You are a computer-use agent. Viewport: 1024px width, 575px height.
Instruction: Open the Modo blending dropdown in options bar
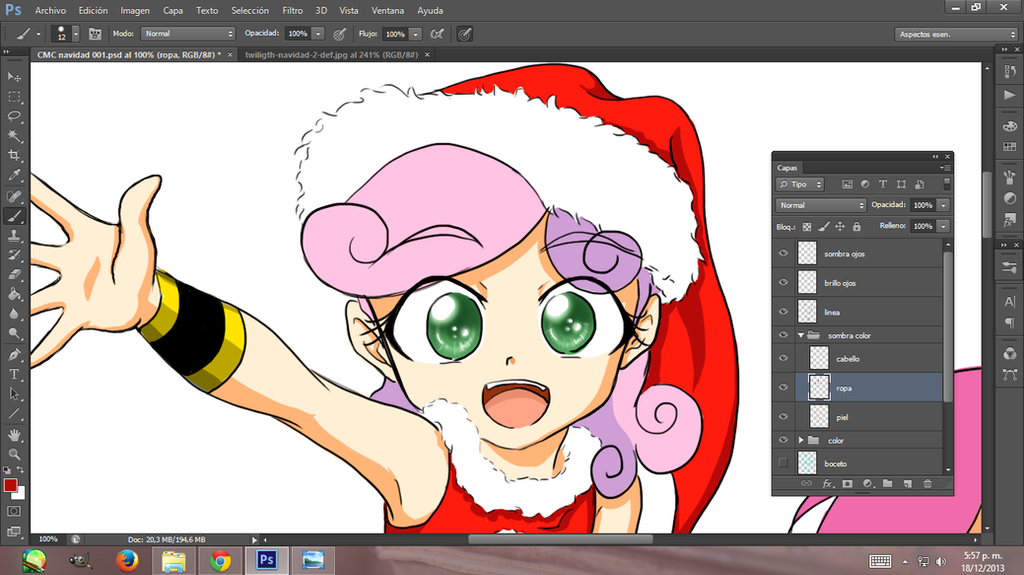188,33
